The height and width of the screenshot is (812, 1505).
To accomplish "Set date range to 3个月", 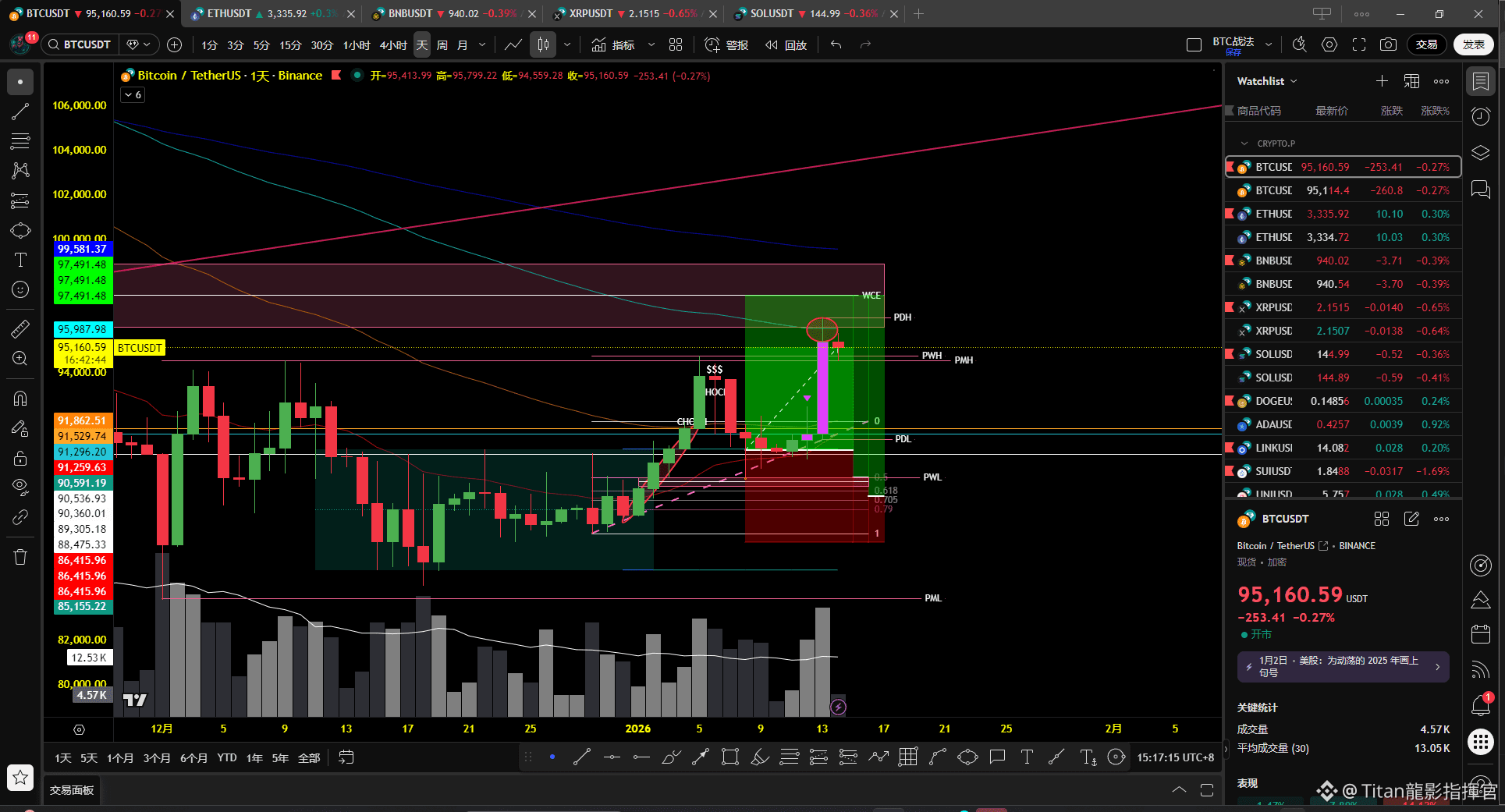I will [x=157, y=757].
